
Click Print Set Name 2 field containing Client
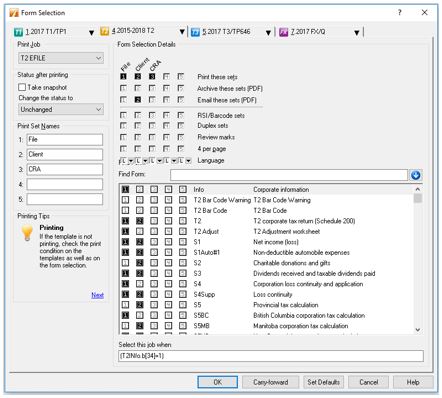pos(65,154)
